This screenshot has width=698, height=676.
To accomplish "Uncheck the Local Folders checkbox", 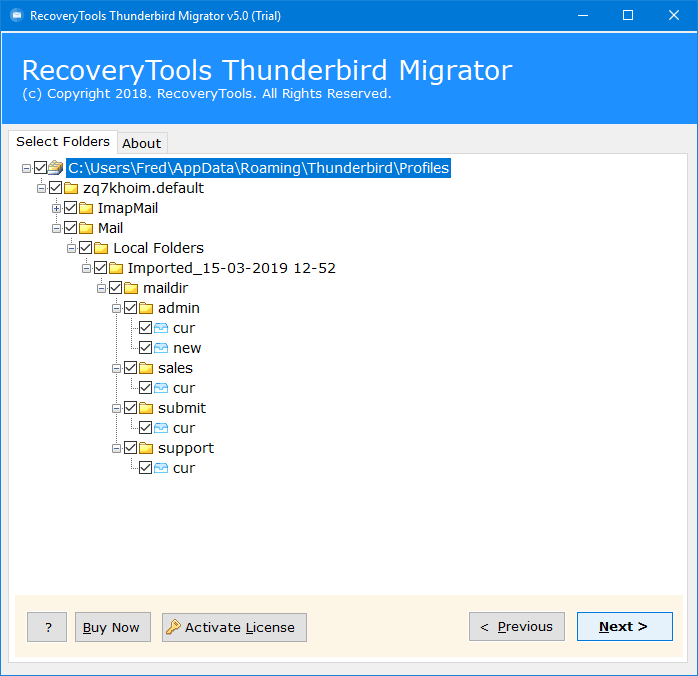I will tap(85, 248).
